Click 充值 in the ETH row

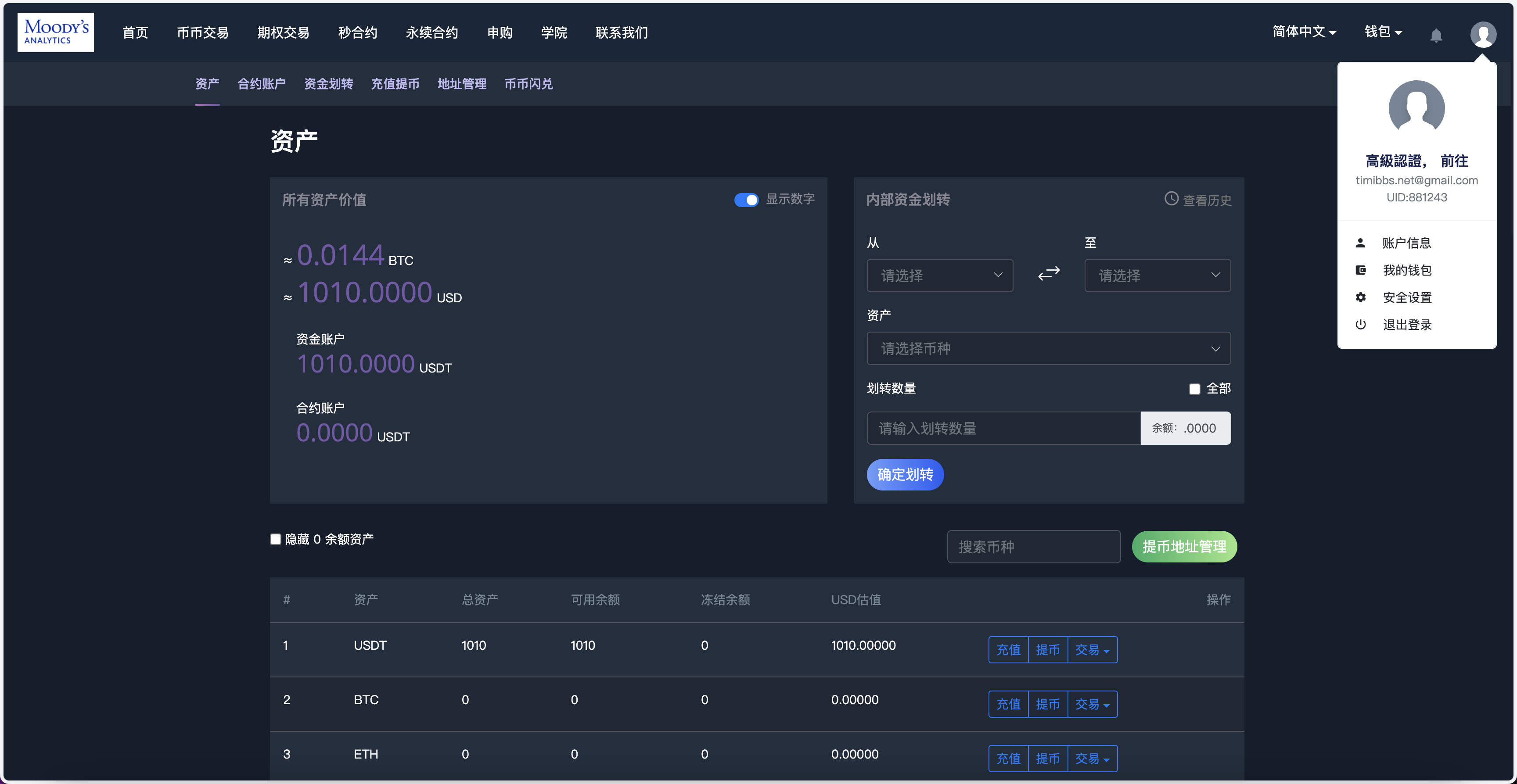click(x=1008, y=759)
